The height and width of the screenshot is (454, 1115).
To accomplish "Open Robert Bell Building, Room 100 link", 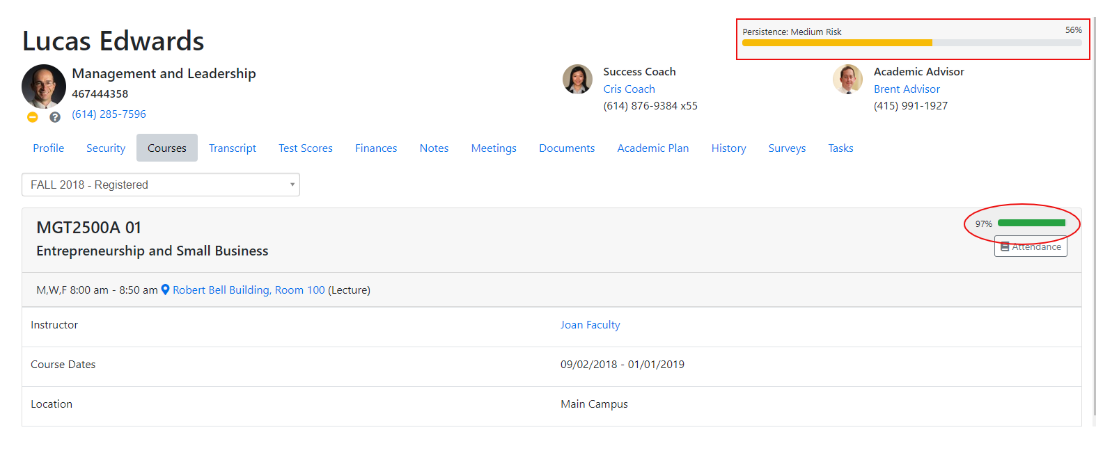I will point(249,290).
